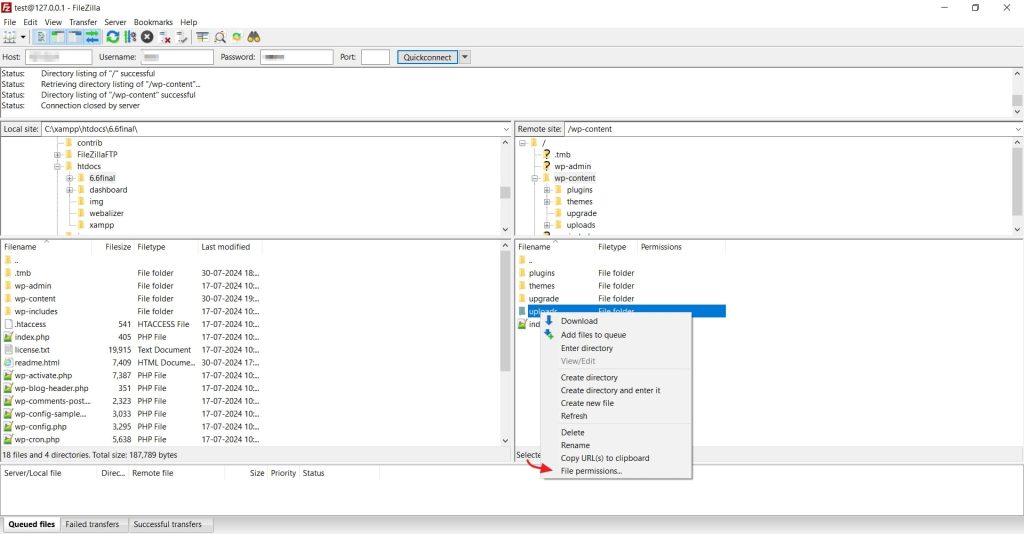The height and width of the screenshot is (534, 1024).
Task: Open the Edit menu
Action: pyautogui.click(x=31, y=22)
